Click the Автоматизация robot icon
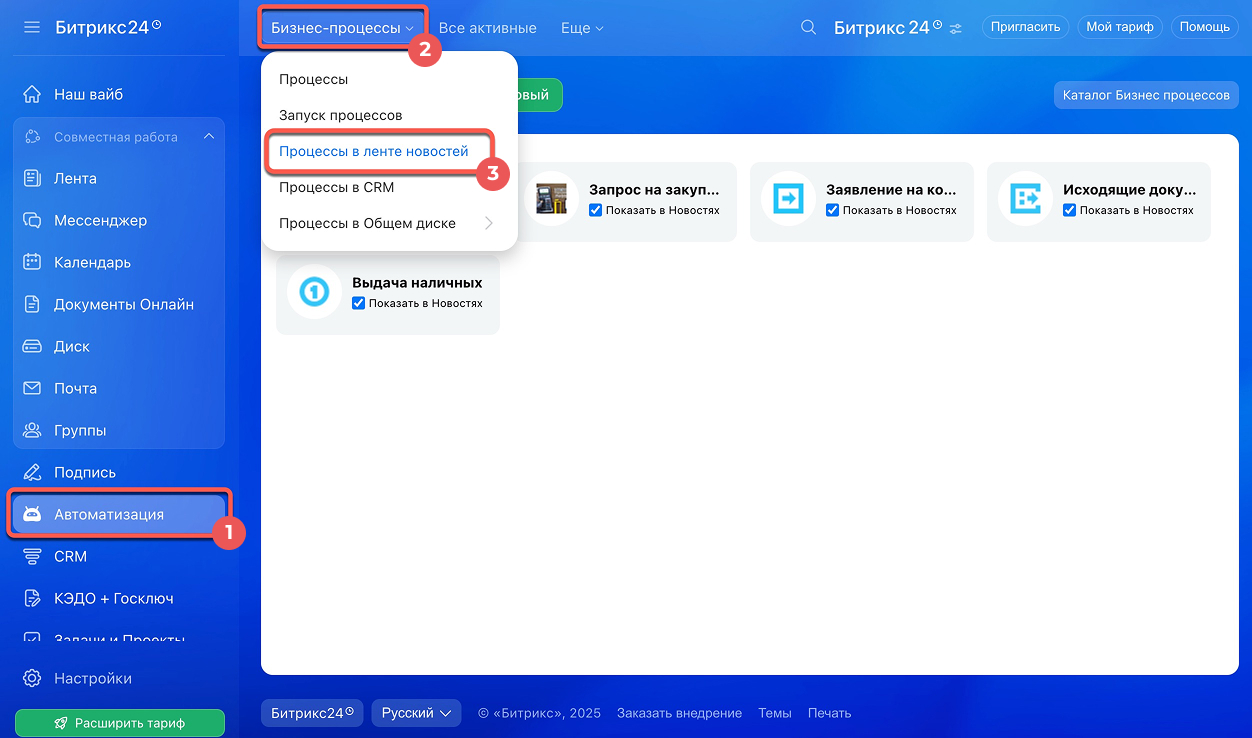 (x=32, y=514)
